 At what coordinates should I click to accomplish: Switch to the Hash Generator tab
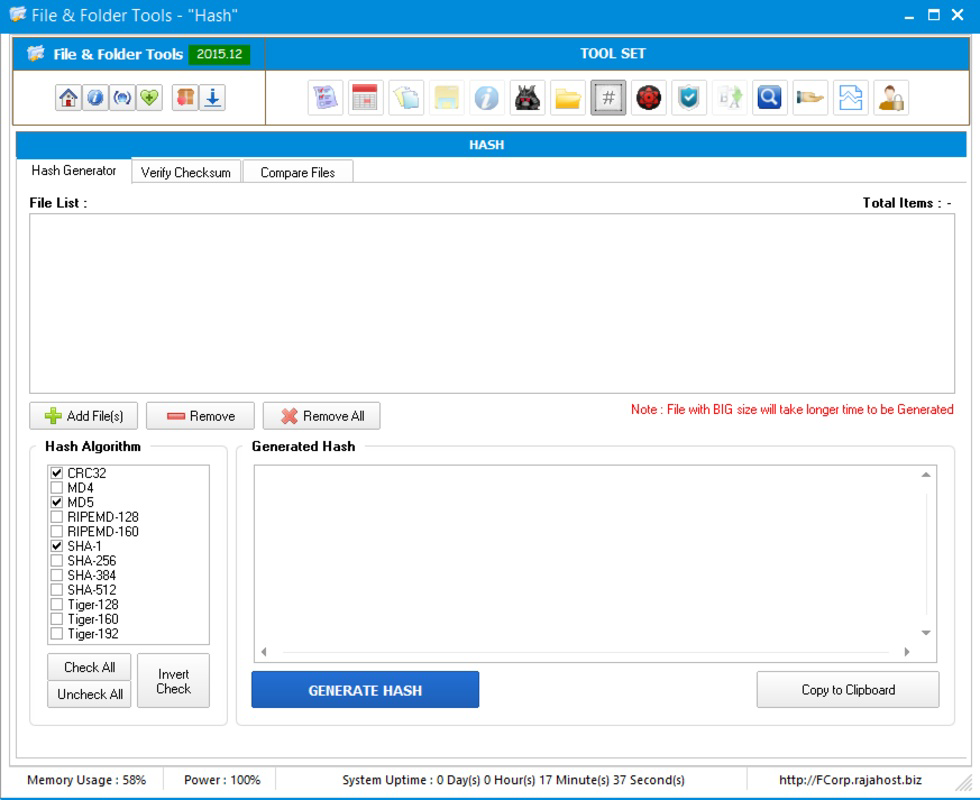point(74,171)
